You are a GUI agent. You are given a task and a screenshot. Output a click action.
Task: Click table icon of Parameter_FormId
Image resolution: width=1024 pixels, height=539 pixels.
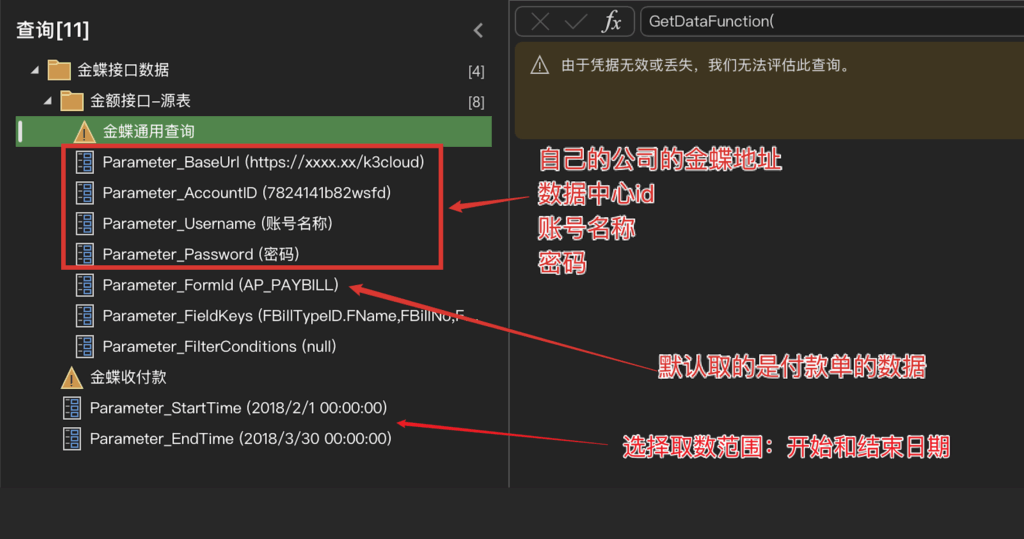(x=85, y=285)
